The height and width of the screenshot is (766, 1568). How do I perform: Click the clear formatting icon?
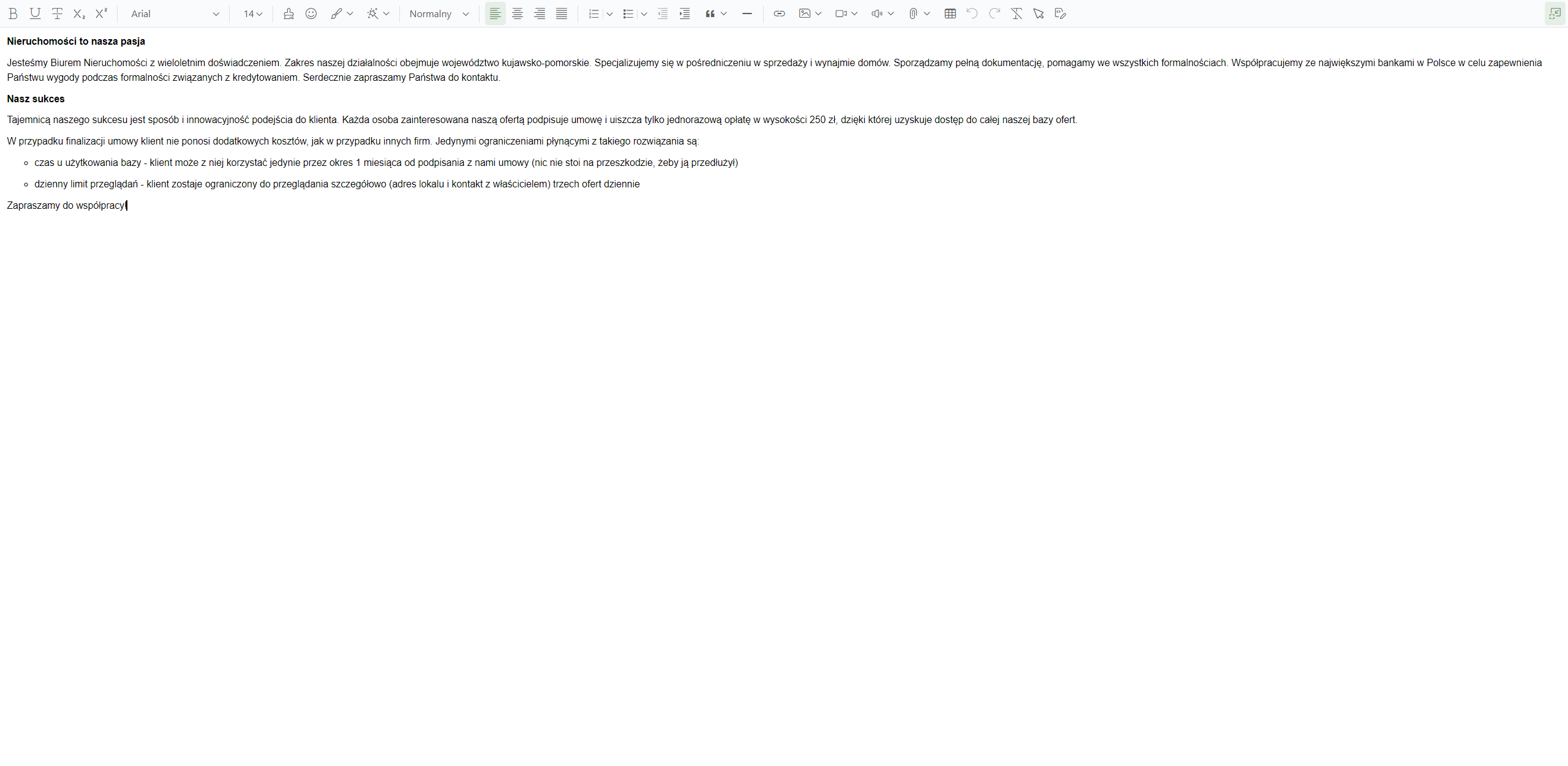tap(1017, 13)
